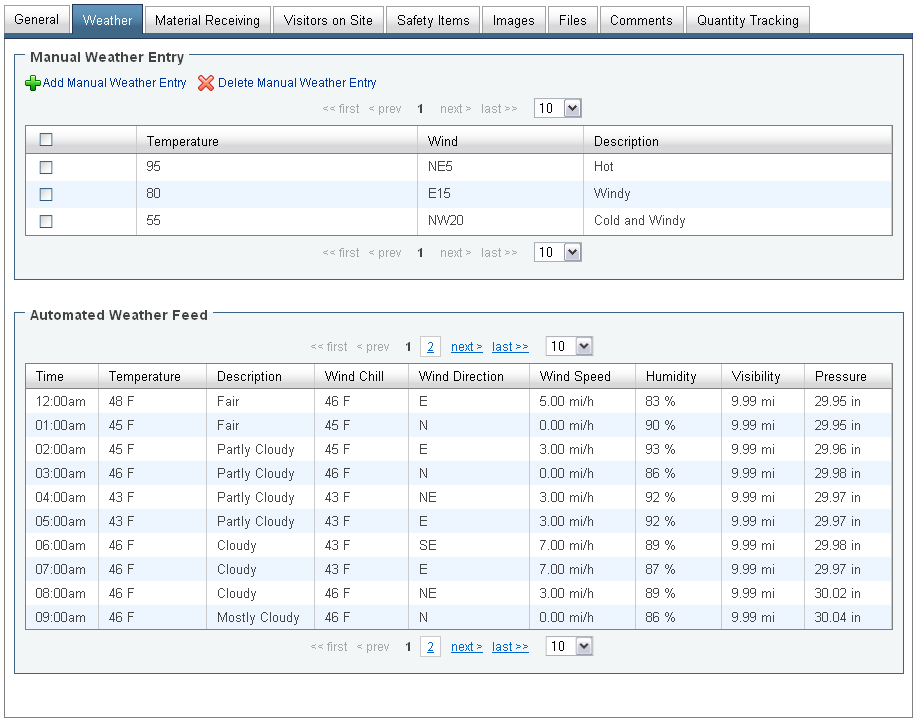This screenshot has width=916, height=723.
Task: Open page-size dropdown above automated feed table
Action: click(x=569, y=346)
